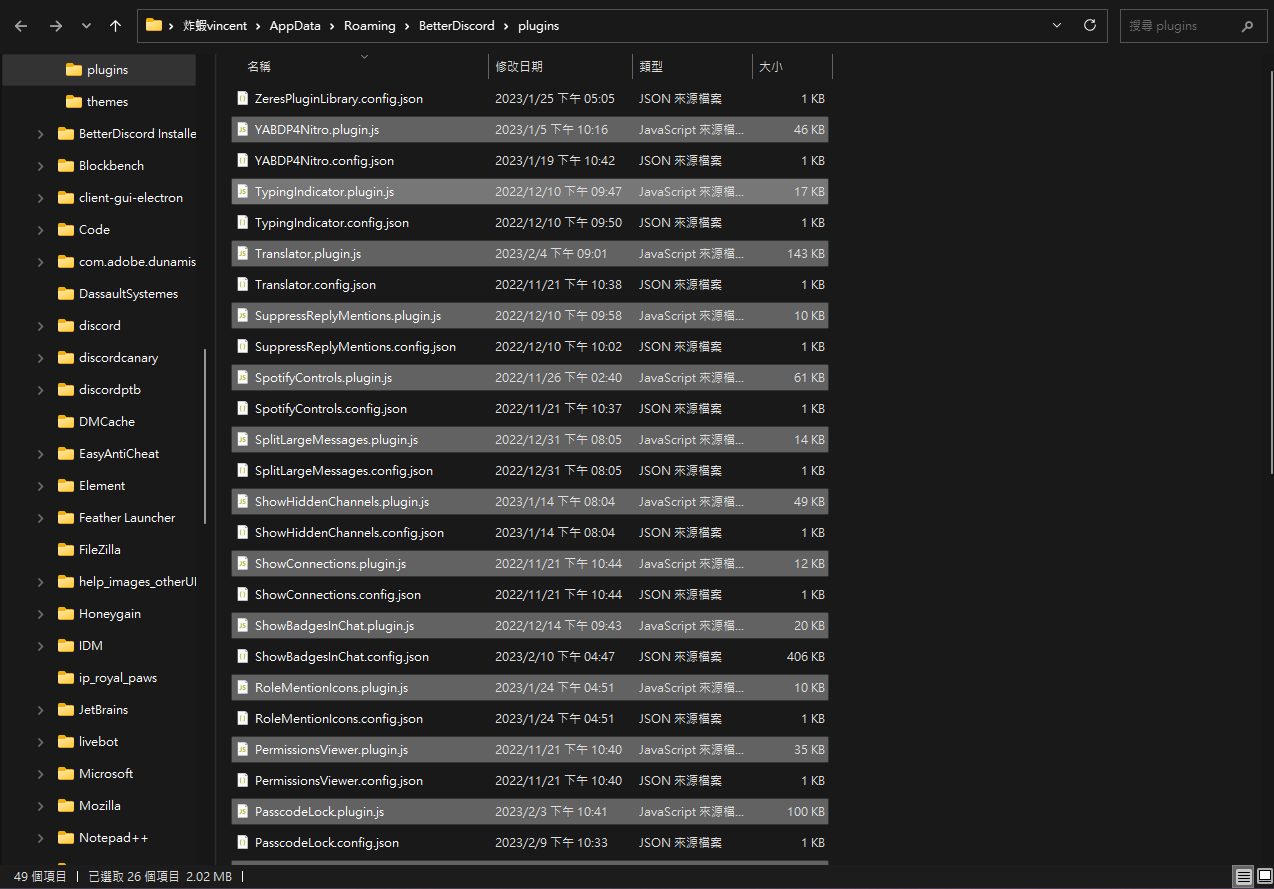The image size is (1274, 889).
Task: Click the refresh icon in the address bar
Action: tap(1089, 25)
